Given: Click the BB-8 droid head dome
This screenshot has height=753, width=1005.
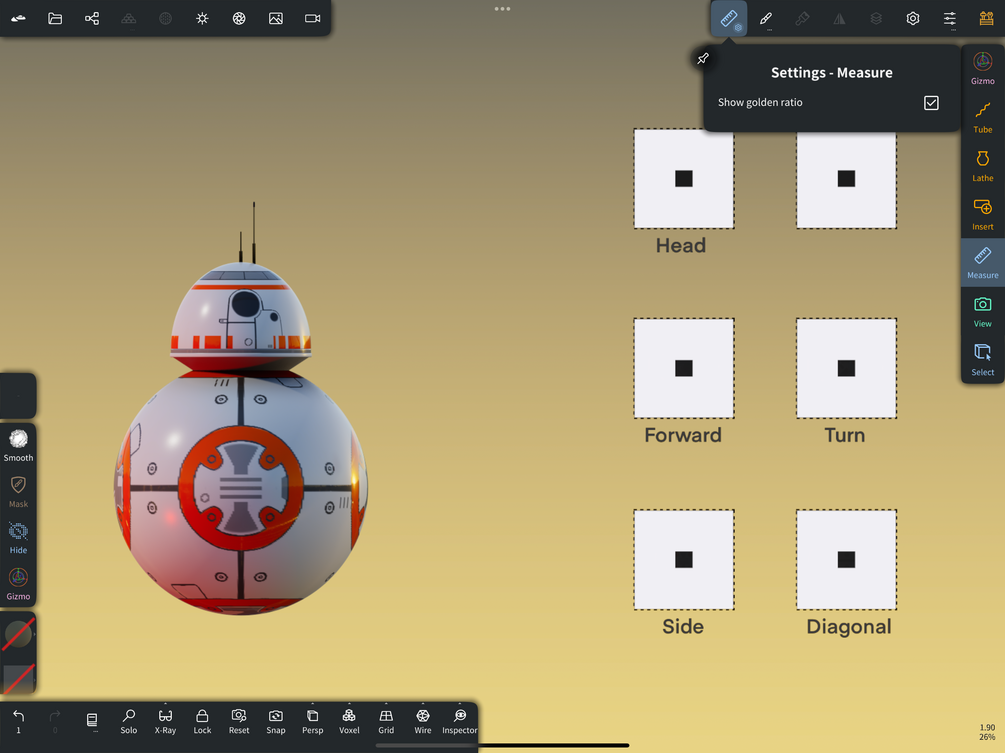Looking at the screenshot, I should click(240, 314).
